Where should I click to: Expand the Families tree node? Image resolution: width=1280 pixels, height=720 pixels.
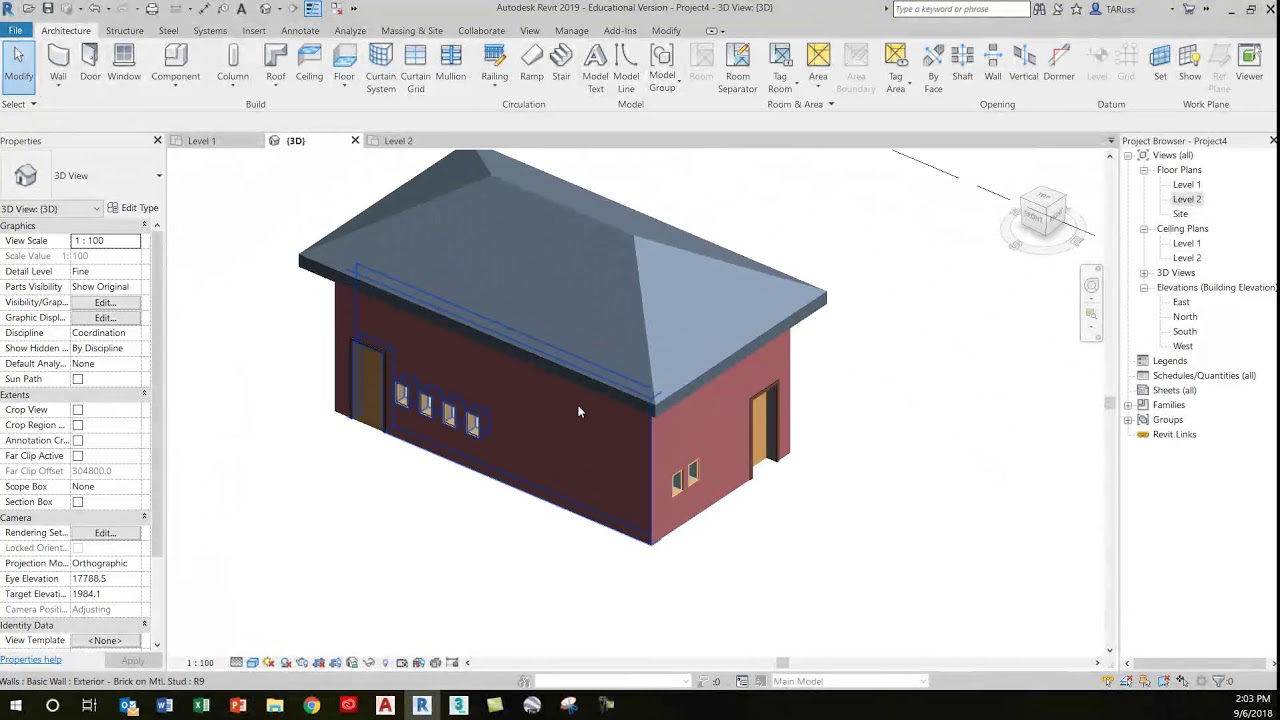click(1129, 405)
